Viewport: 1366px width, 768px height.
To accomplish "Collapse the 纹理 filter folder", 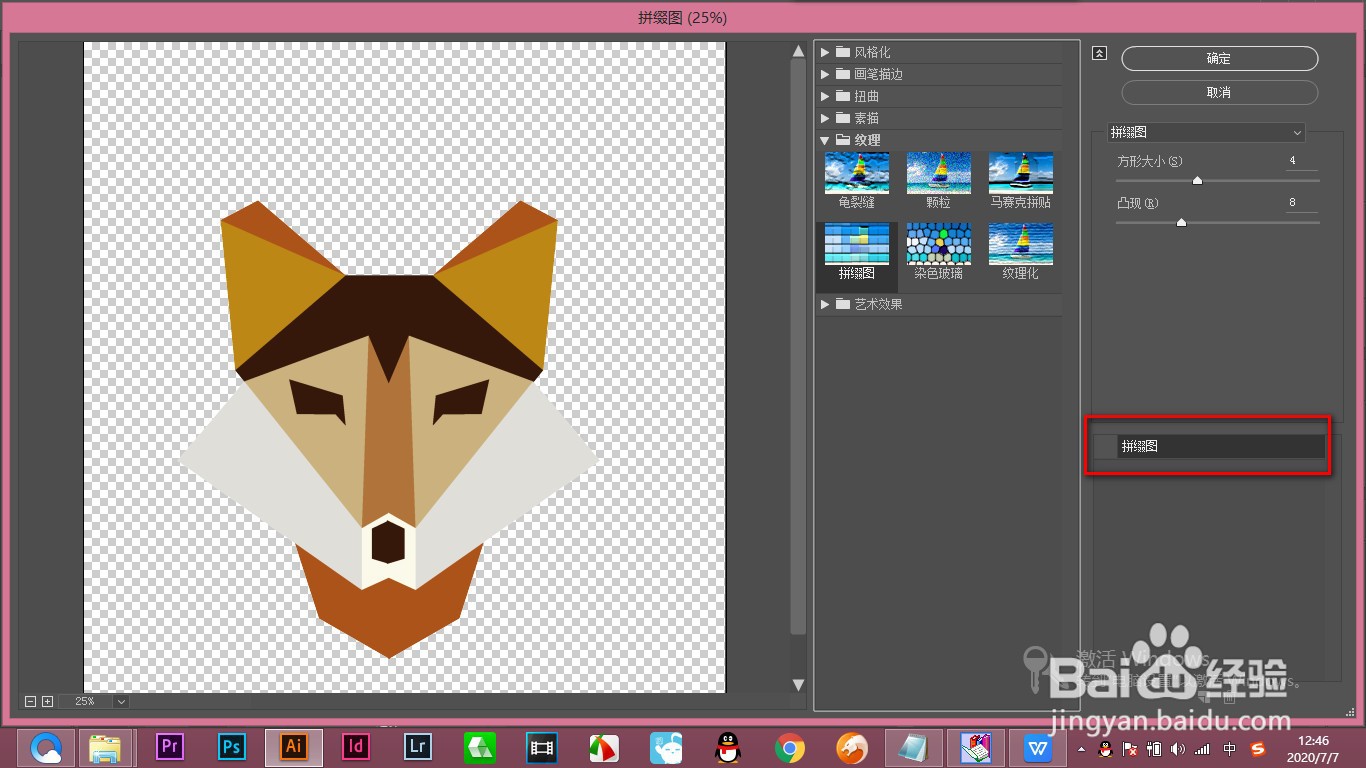I will click(x=826, y=140).
